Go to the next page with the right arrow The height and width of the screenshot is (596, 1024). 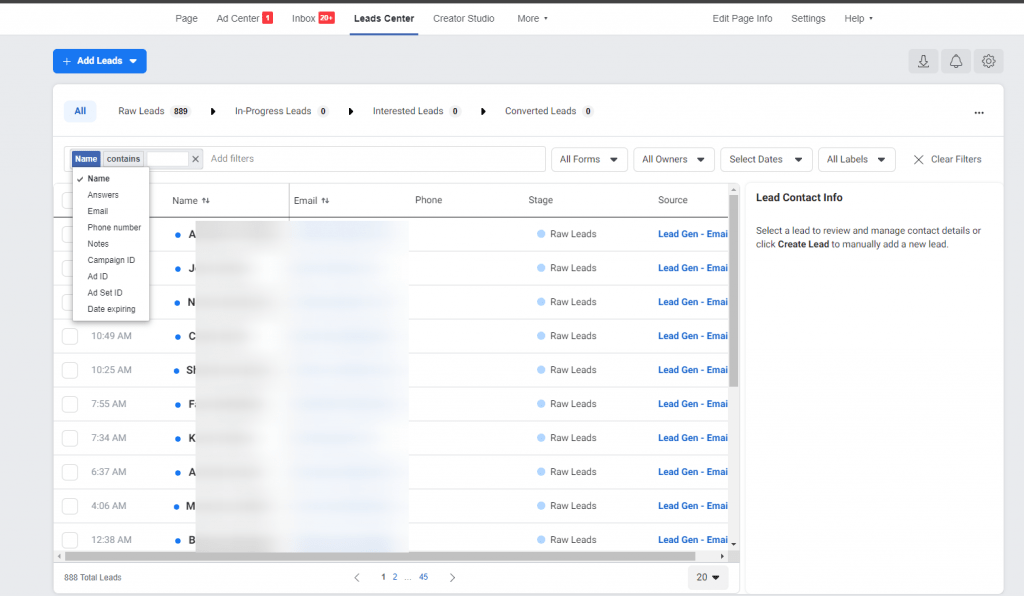452,577
